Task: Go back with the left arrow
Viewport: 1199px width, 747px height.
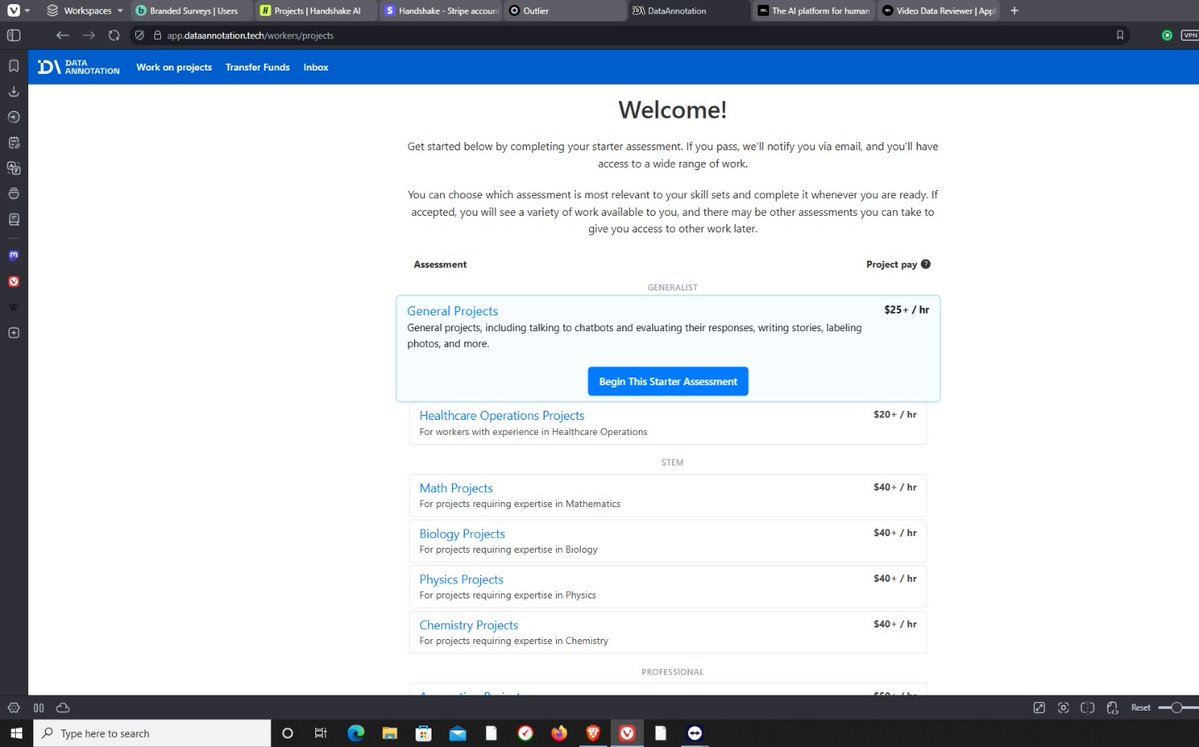Action: (x=63, y=35)
